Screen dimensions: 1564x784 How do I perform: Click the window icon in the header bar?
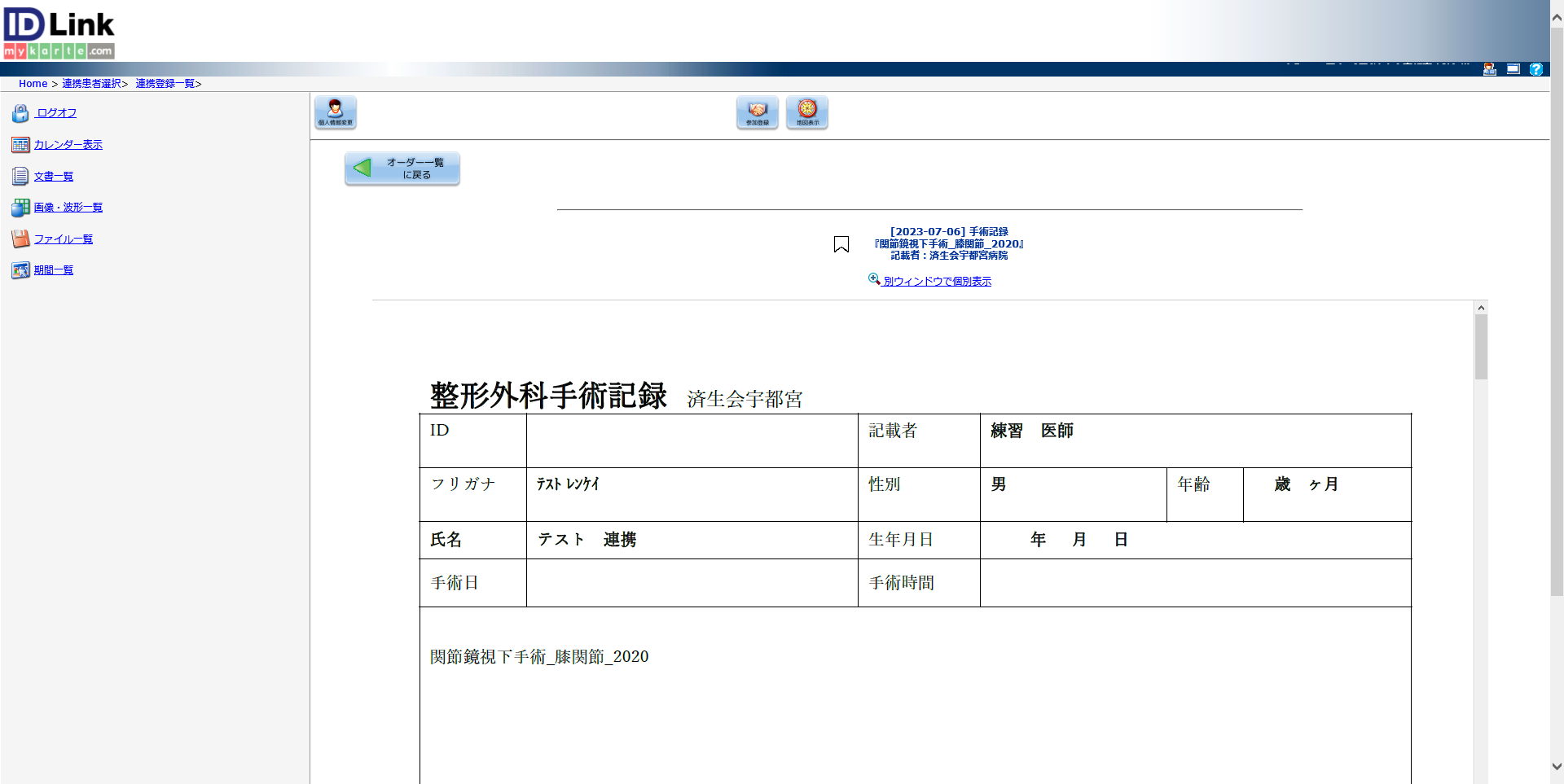1513,69
